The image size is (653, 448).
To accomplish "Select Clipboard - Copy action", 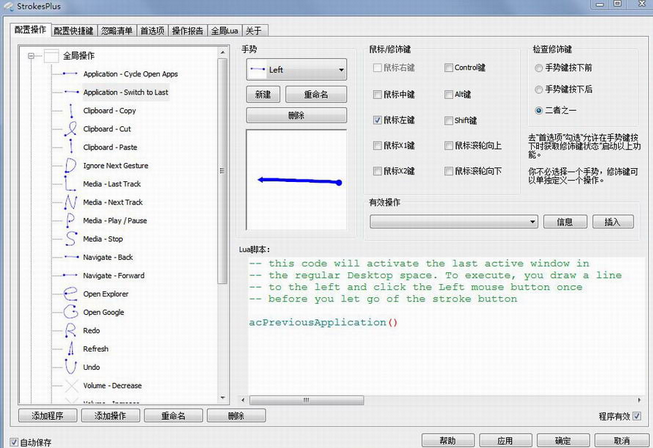I will point(110,111).
